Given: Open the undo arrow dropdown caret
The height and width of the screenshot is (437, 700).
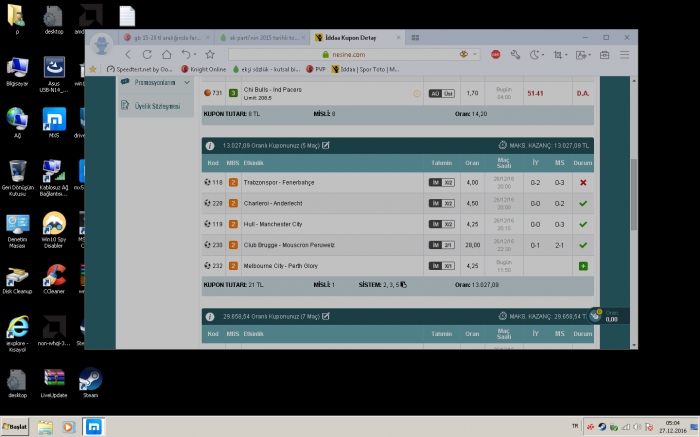Looking at the screenshot, I should (x=195, y=55).
